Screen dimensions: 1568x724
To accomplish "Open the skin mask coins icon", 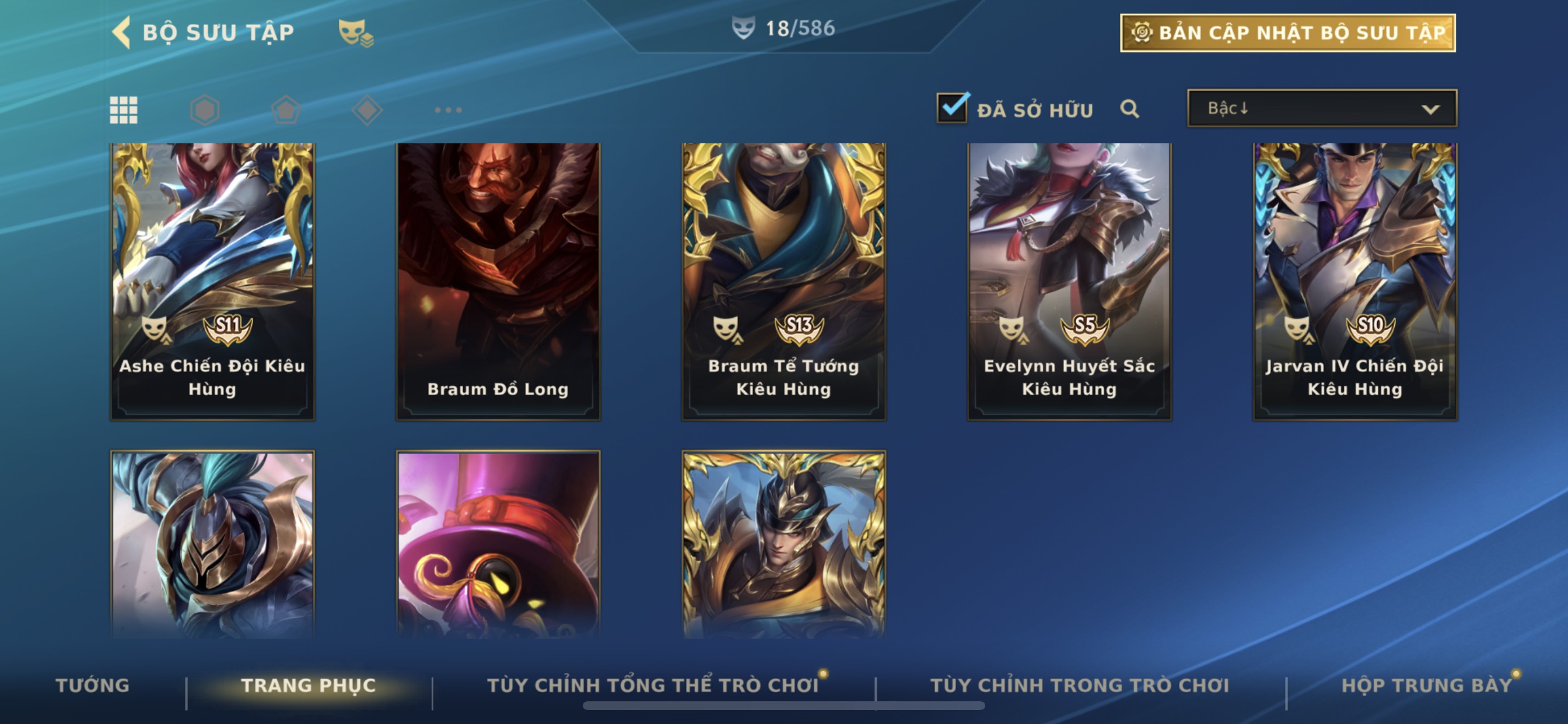I will pos(355,33).
